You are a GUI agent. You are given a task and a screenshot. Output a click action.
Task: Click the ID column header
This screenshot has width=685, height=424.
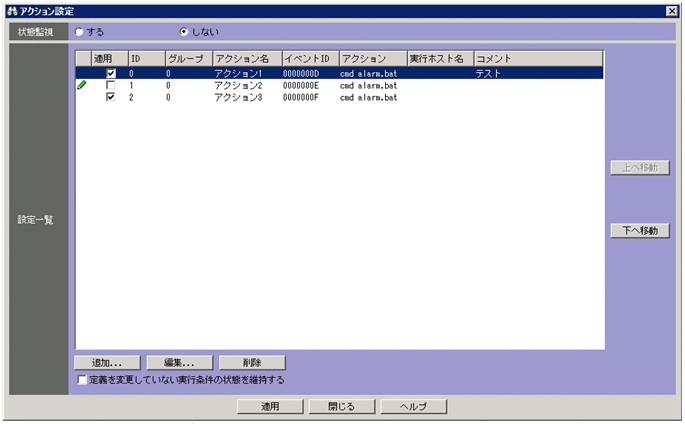coord(147,59)
